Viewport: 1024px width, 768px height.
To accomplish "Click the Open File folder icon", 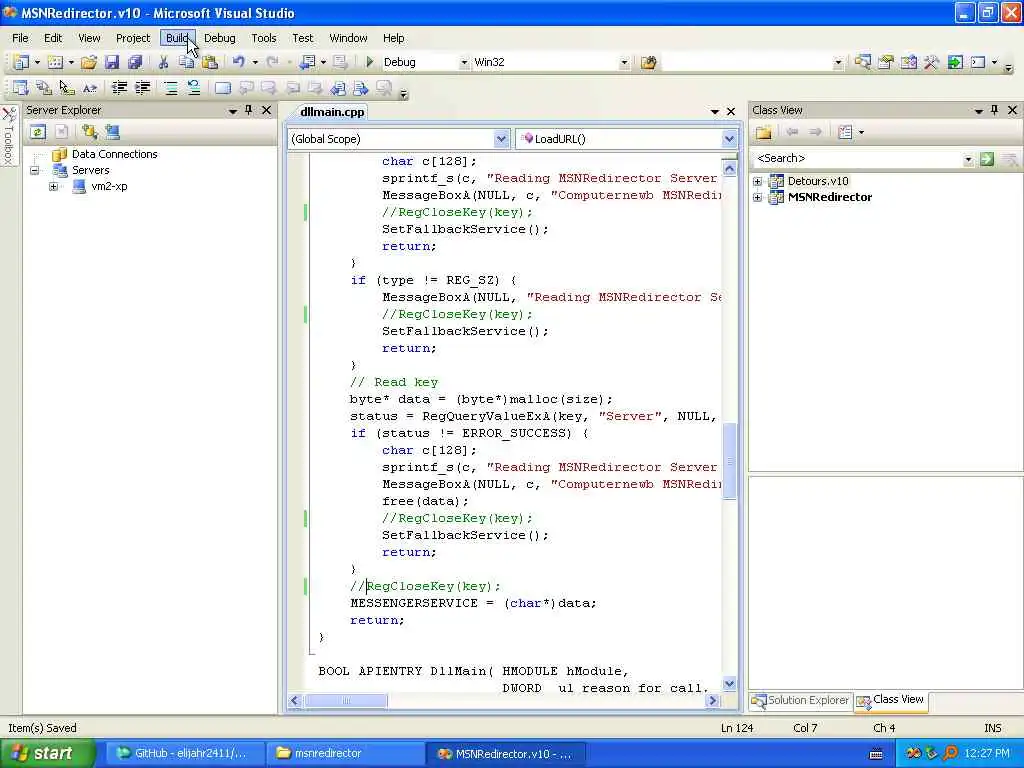I will point(89,62).
